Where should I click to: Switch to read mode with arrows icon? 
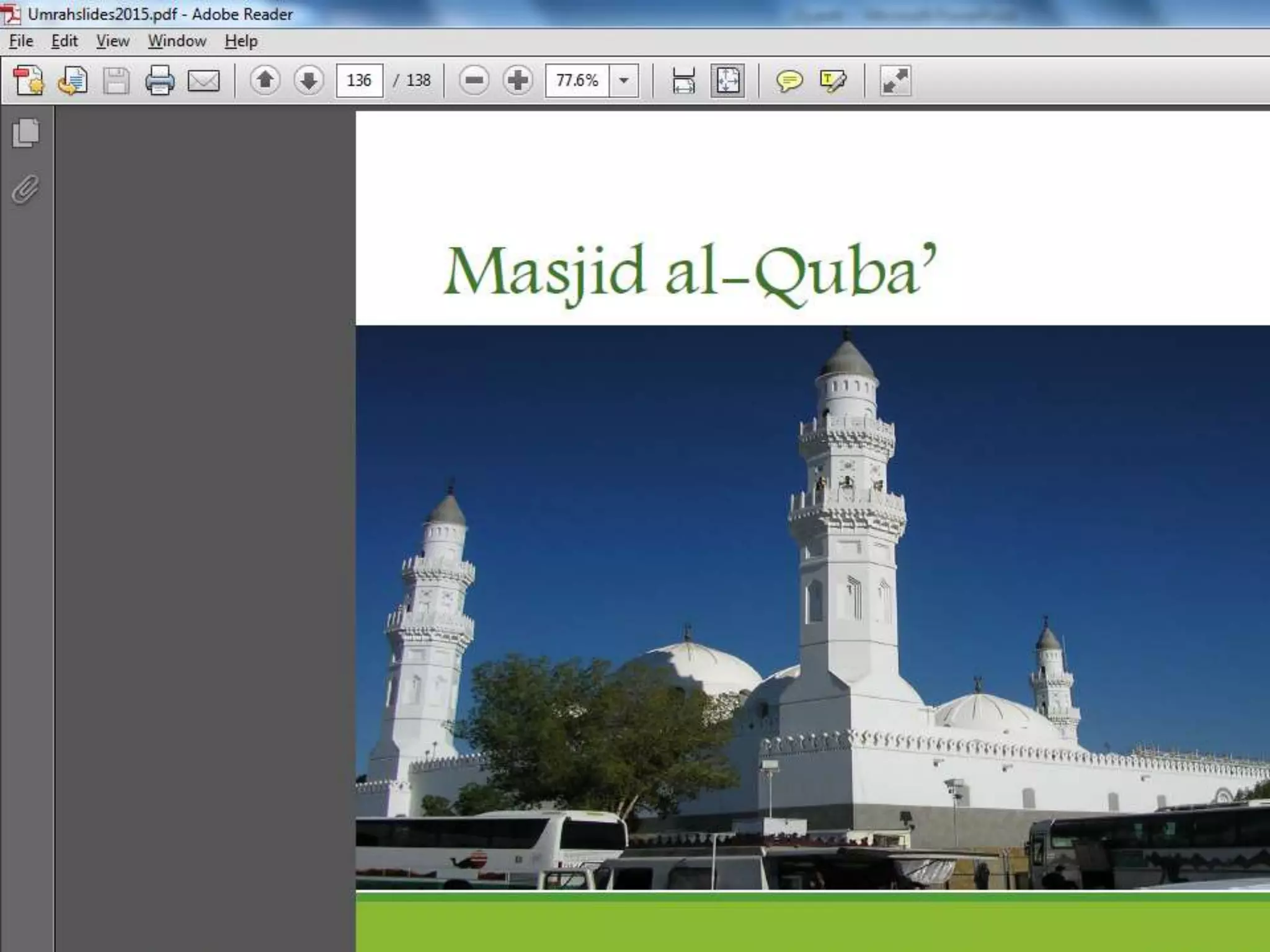click(895, 81)
